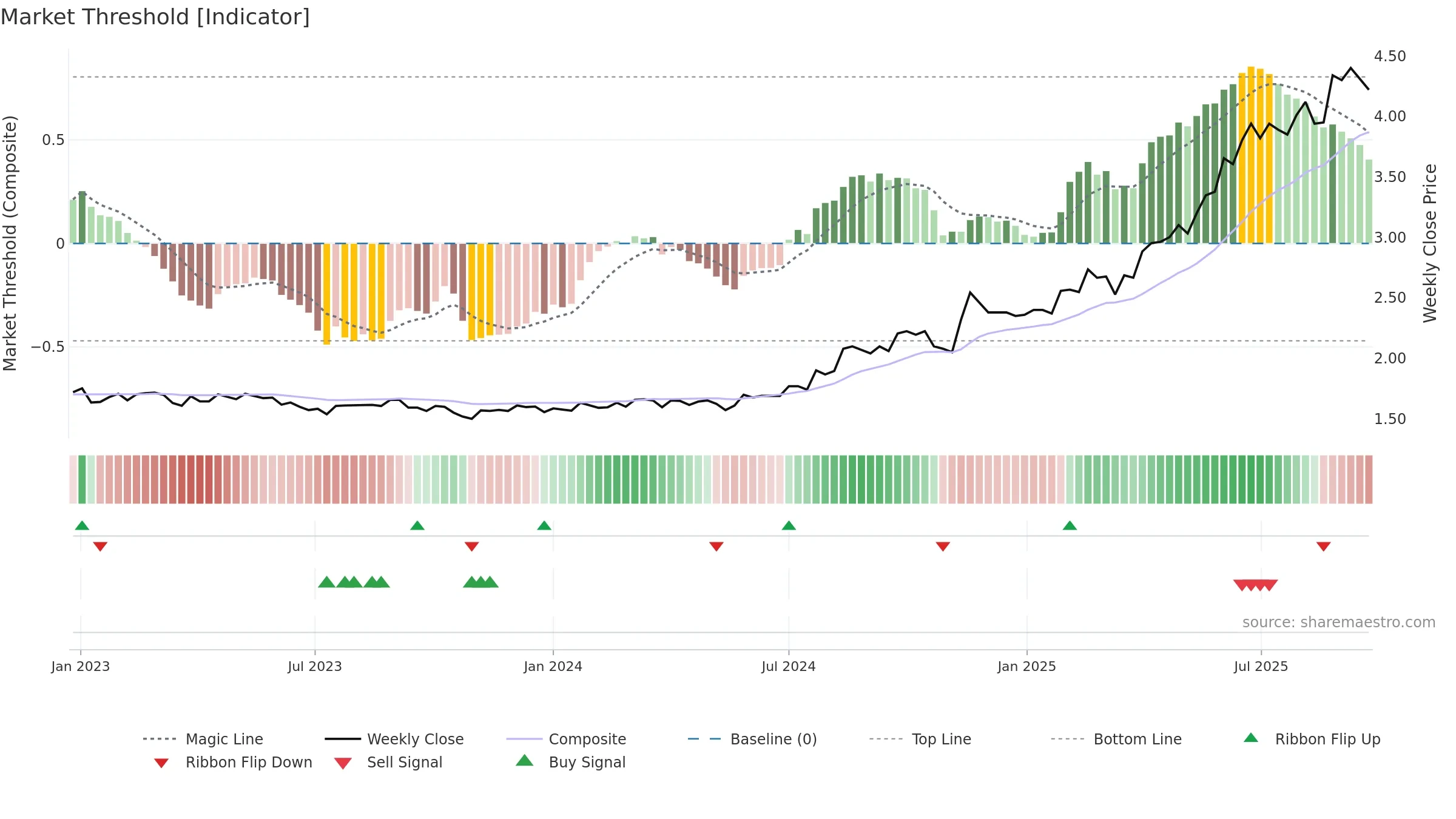Click the green flip-up triangle at Jul 2024
1456x819 pixels.
(x=789, y=525)
